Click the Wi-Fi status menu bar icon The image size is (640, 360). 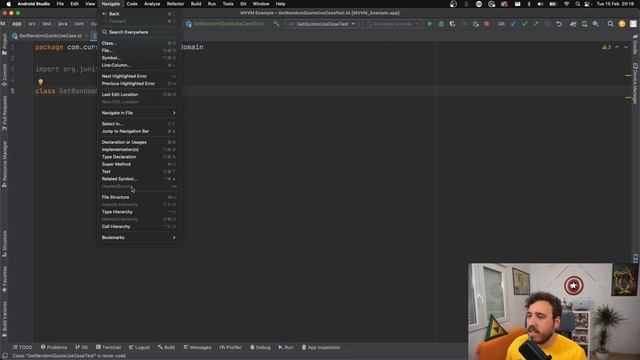click(x=567, y=4)
